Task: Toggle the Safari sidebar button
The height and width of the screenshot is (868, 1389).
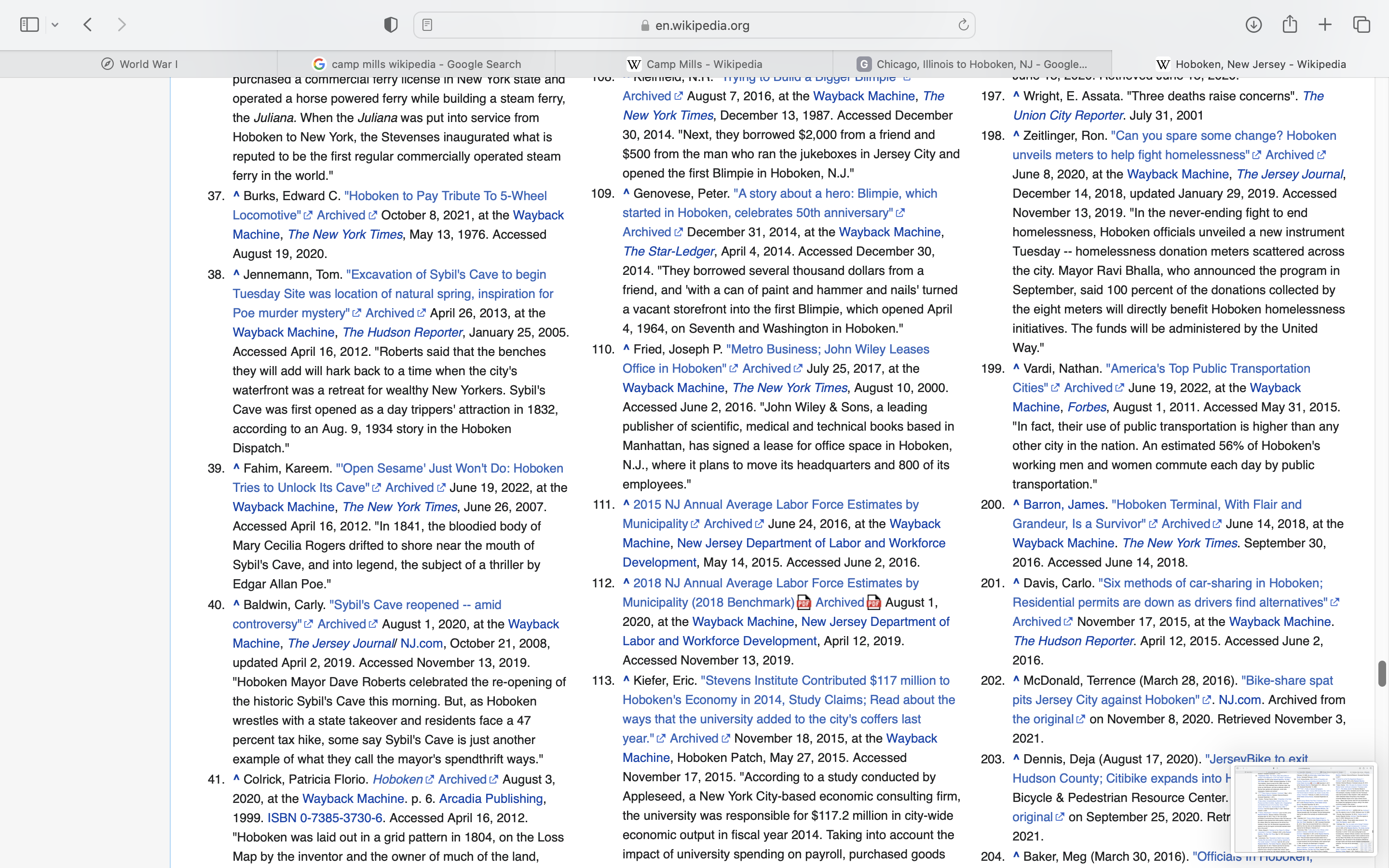Action: [29, 25]
